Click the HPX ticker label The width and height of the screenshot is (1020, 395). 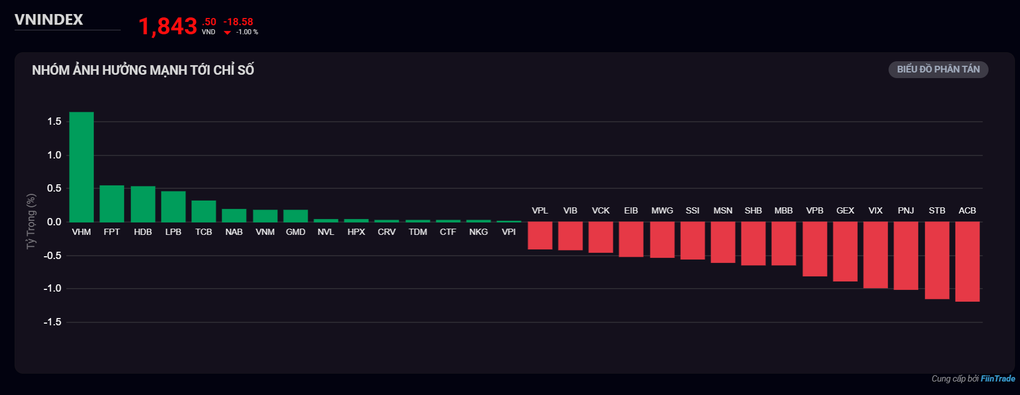tap(356, 232)
